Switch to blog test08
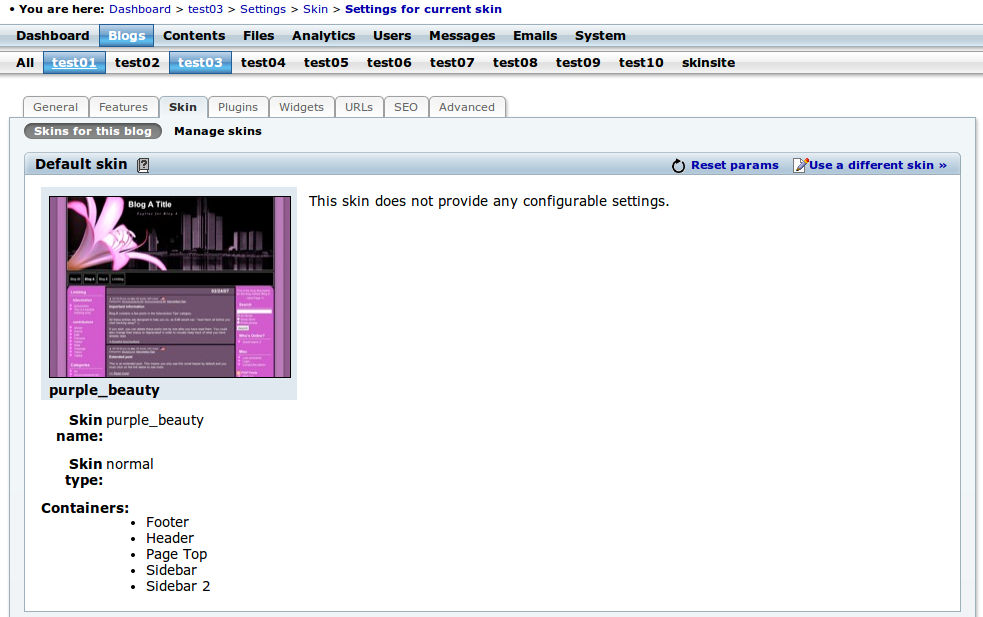This screenshot has height=617, width=983. coord(515,63)
